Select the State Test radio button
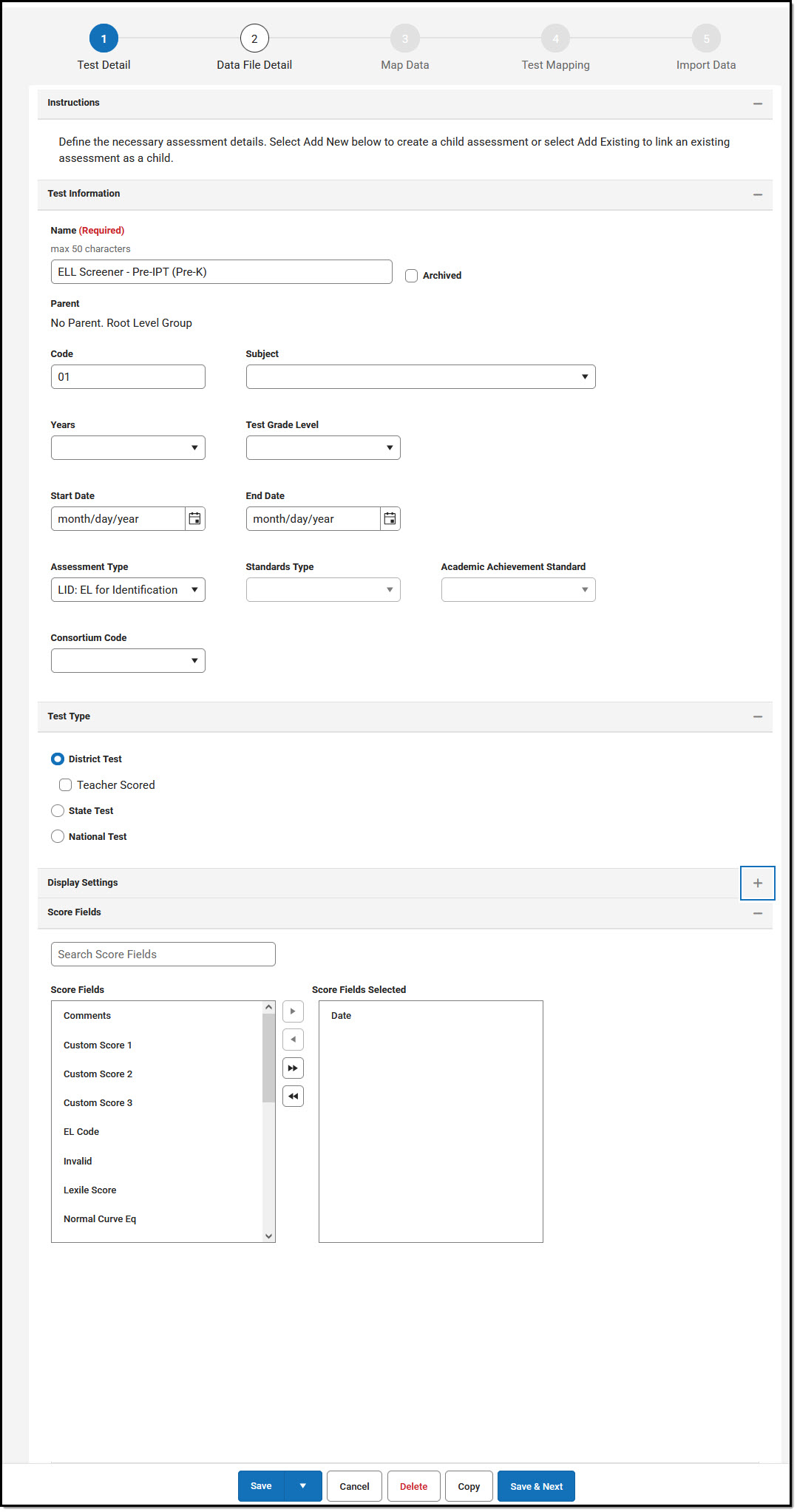Screen dimensions: 797x1512 [x=58, y=811]
